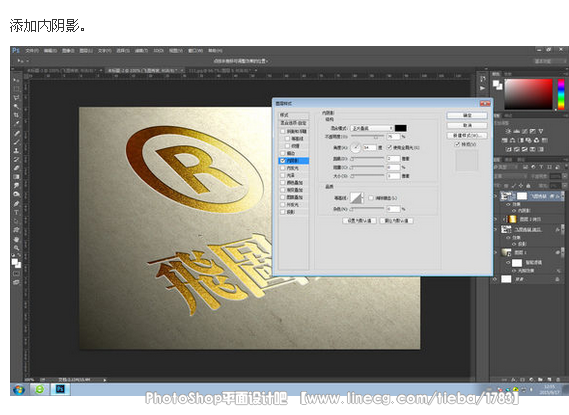569x415 pixels.
Task: Select the Hand tool
Action: coord(16,239)
